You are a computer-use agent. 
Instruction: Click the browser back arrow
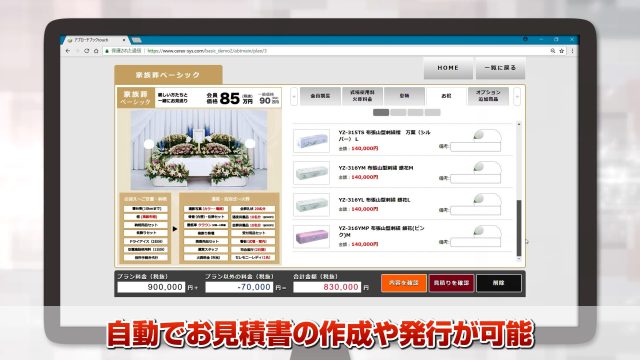(x=68, y=51)
